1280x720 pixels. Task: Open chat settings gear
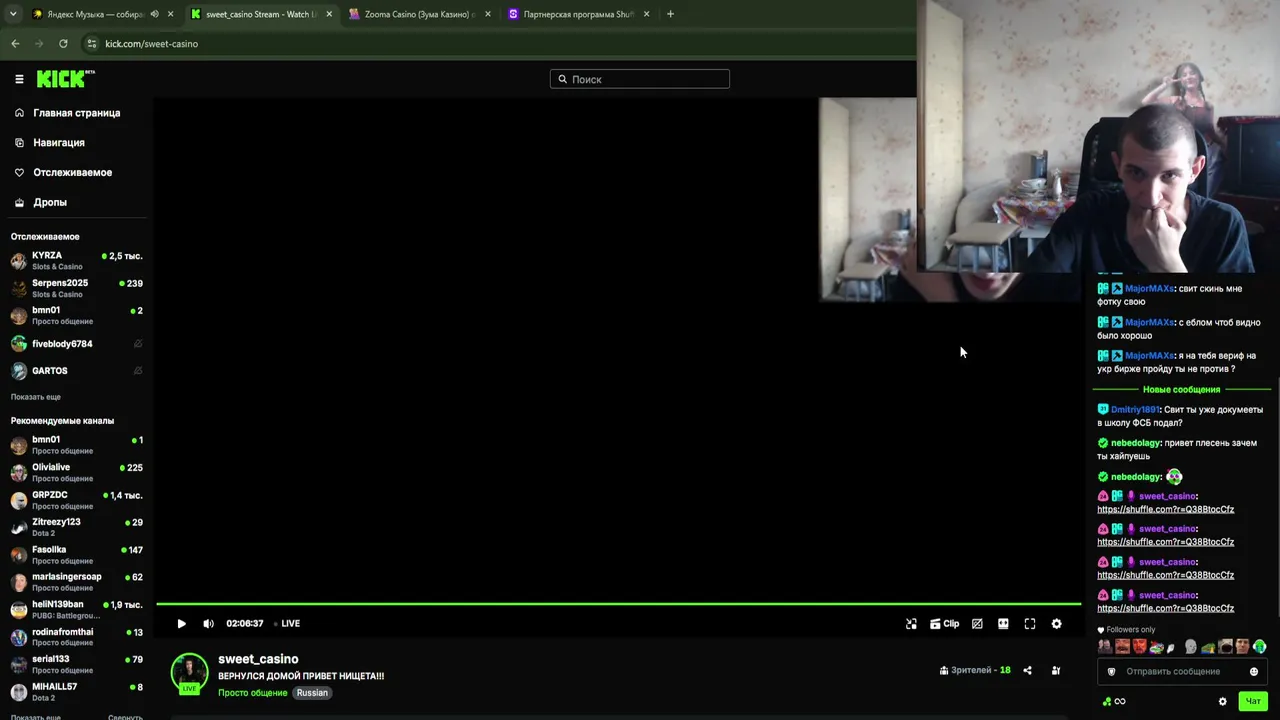pos(1222,702)
